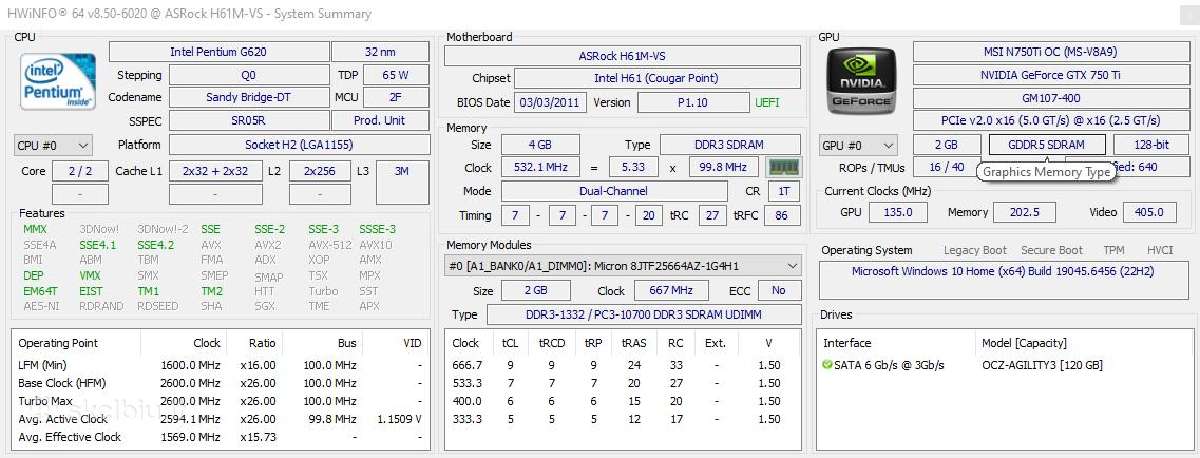Click the MSI N750Ti OC (MS-V8A9) field

pyautogui.click(x=1052, y=51)
